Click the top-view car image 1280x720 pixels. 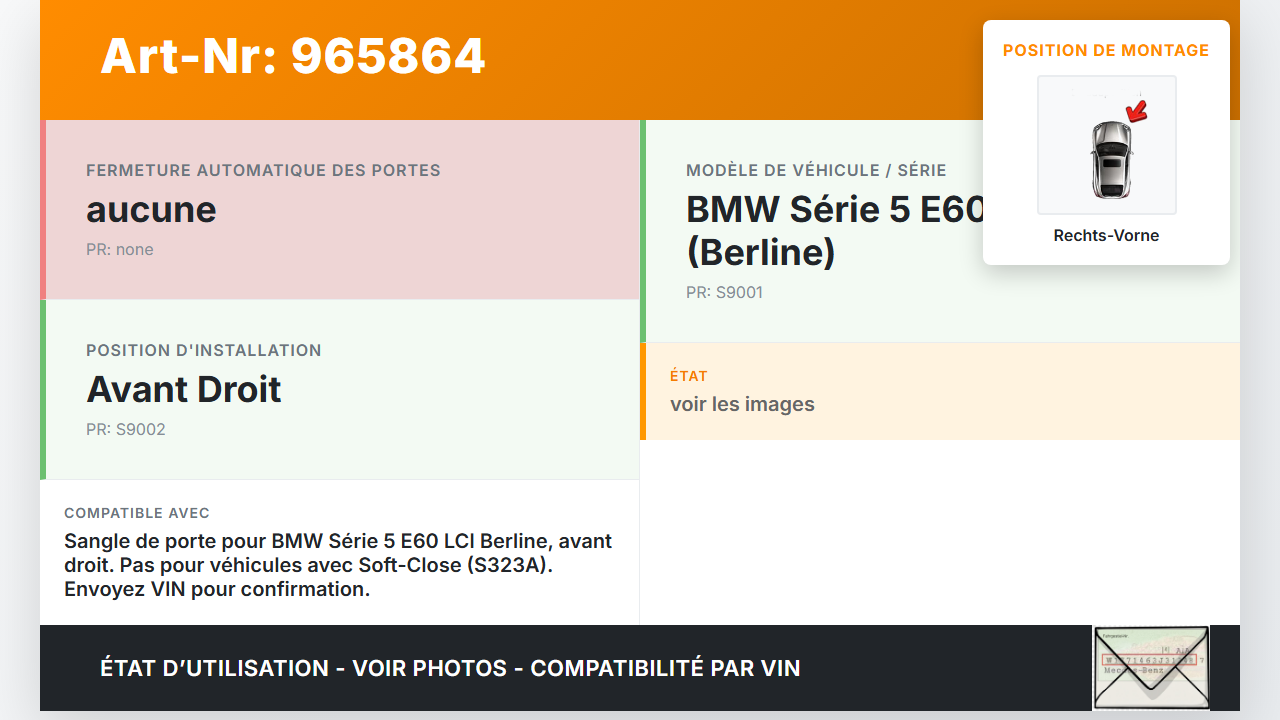(x=1110, y=158)
